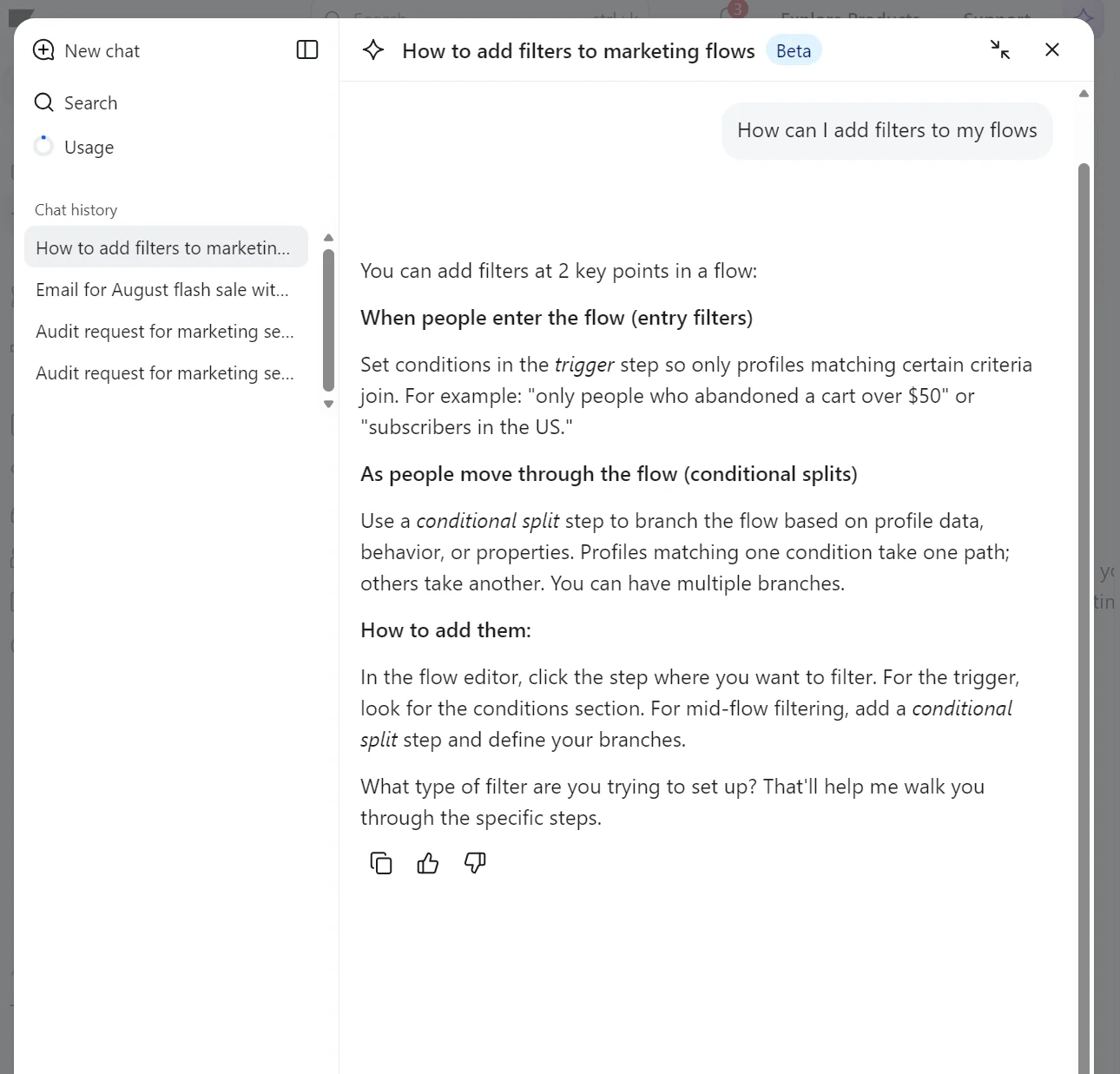Click the notification bell with badge in background
This screenshot has height=1074, width=1120.
(732, 12)
